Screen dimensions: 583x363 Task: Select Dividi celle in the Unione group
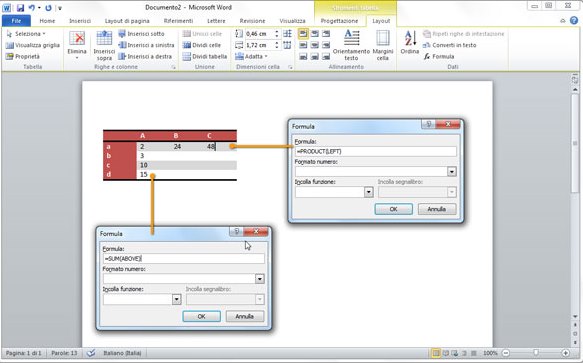[x=202, y=45]
